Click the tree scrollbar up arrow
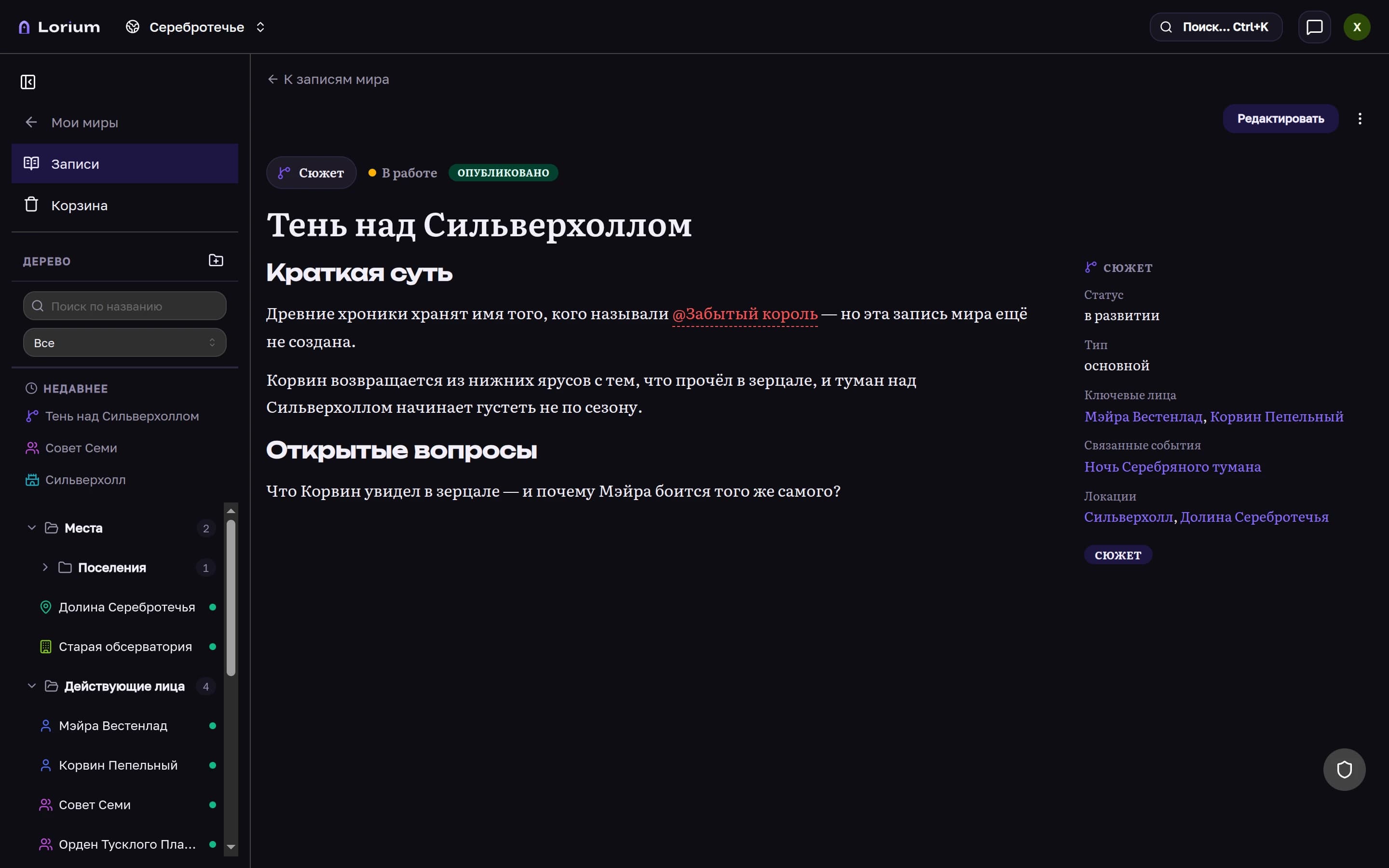 pos(231,510)
